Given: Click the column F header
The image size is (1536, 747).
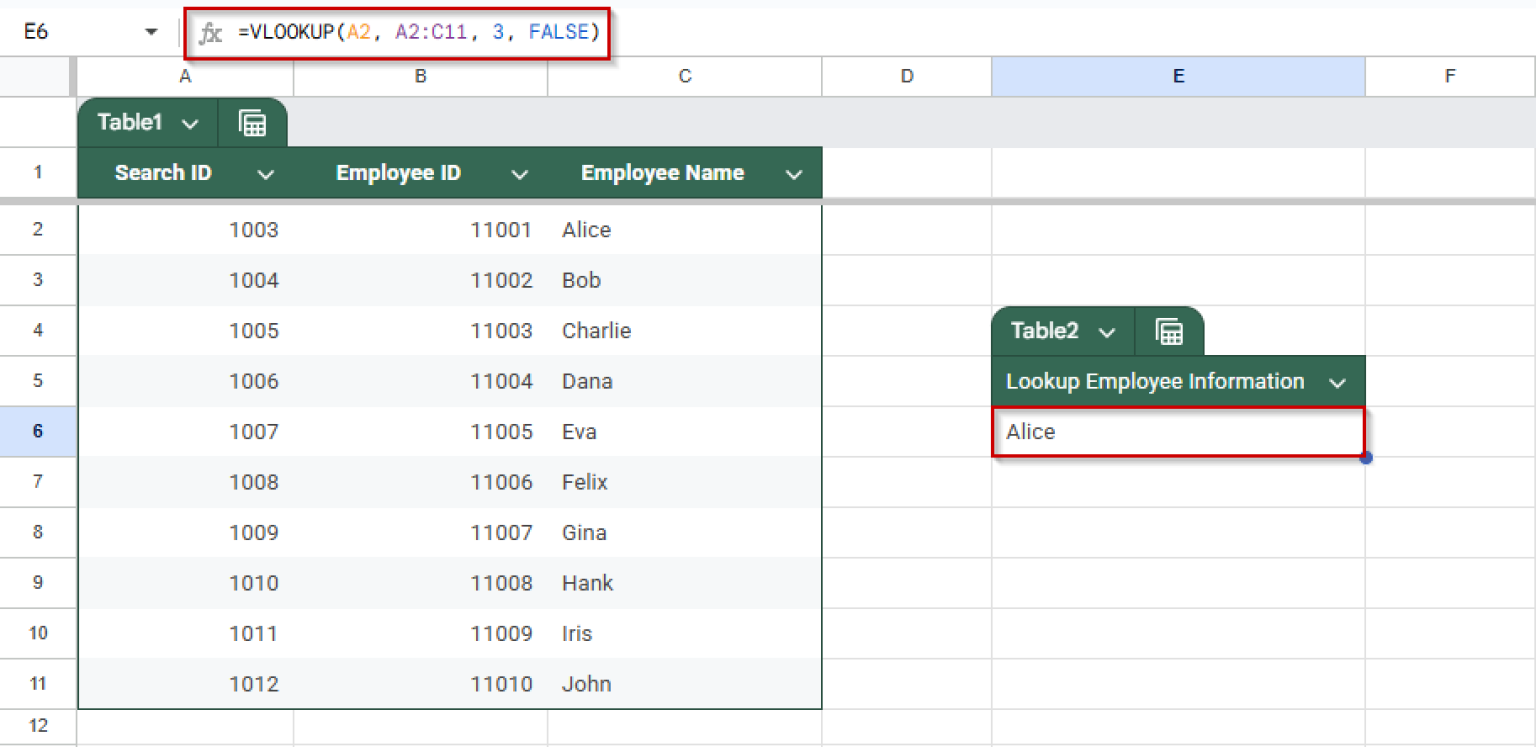Looking at the screenshot, I should (1450, 76).
